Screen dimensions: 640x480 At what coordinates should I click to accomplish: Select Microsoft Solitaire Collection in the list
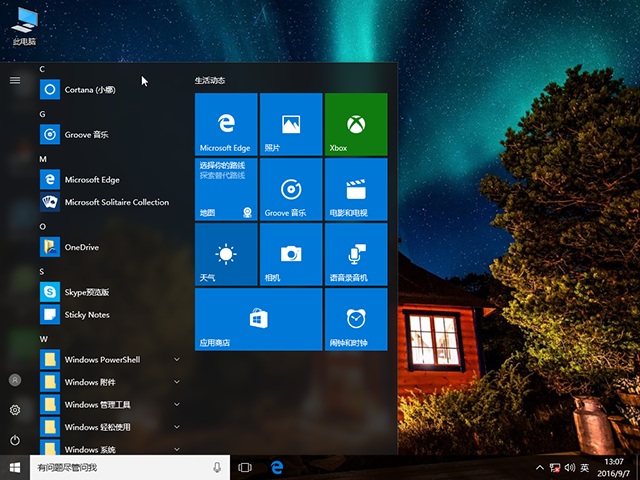coord(115,202)
